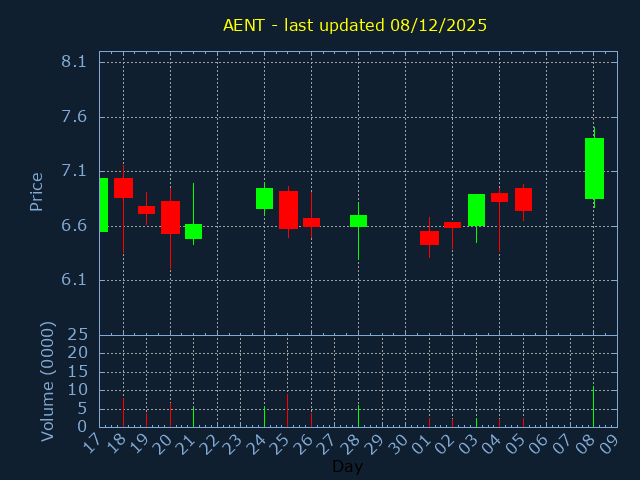Select the green candlestick on day 24

click(264, 198)
